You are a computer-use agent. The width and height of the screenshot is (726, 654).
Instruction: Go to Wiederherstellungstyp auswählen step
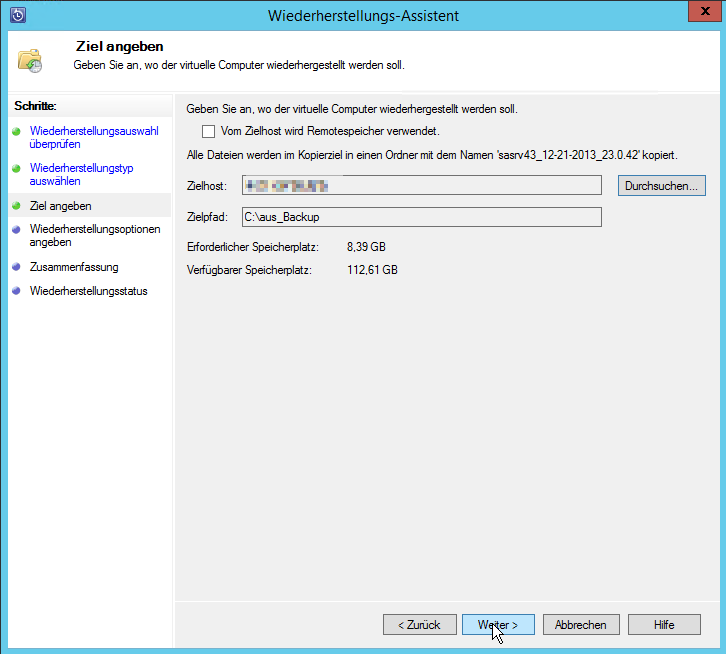(x=81, y=175)
